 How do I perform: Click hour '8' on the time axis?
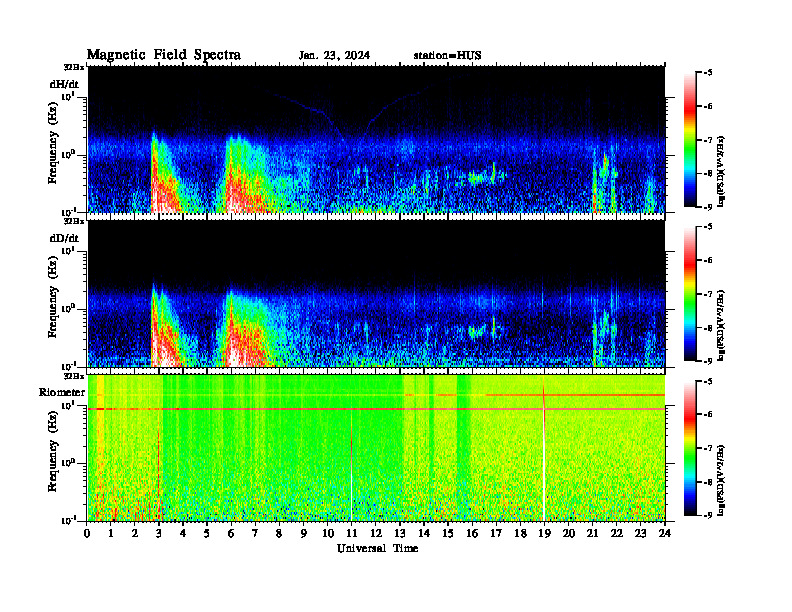tap(280, 533)
